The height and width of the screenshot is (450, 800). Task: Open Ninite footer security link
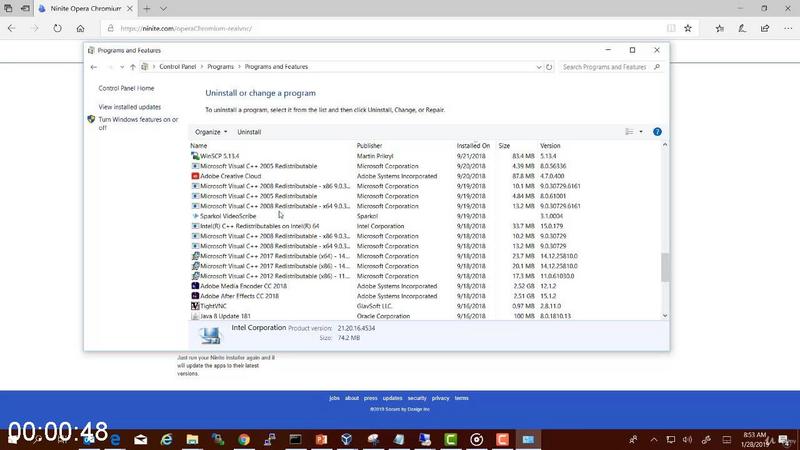point(417,398)
